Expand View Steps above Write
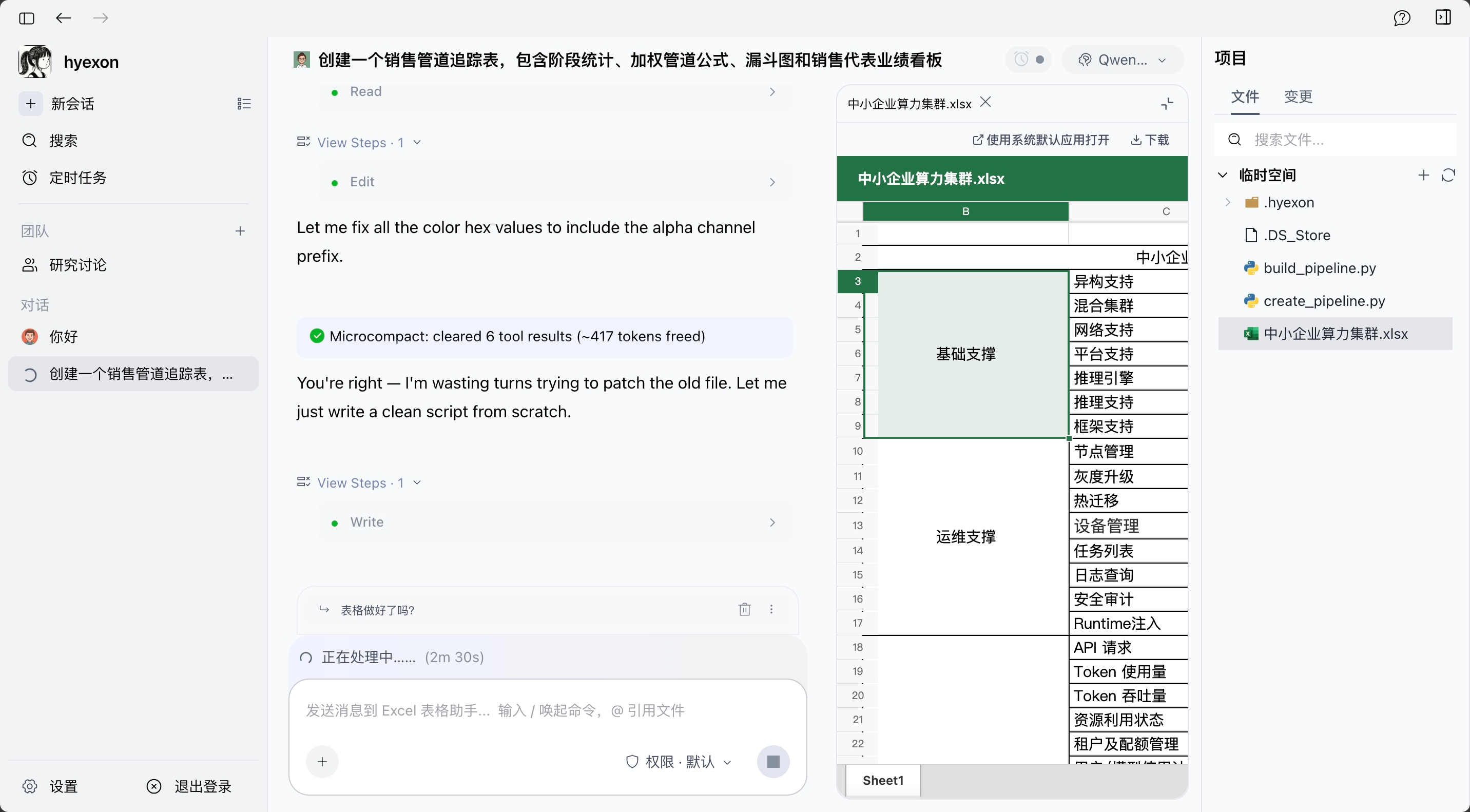This screenshot has width=1470, height=812. point(359,484)
